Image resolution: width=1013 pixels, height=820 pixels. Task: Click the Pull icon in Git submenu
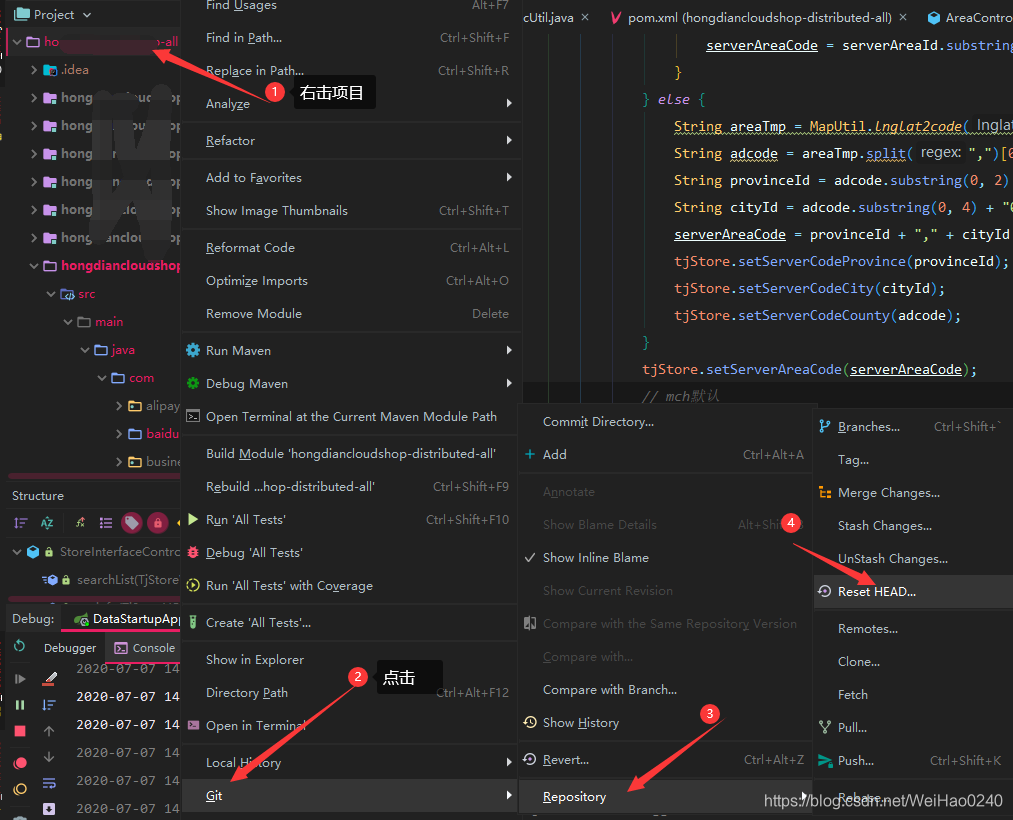coord(824,727)
